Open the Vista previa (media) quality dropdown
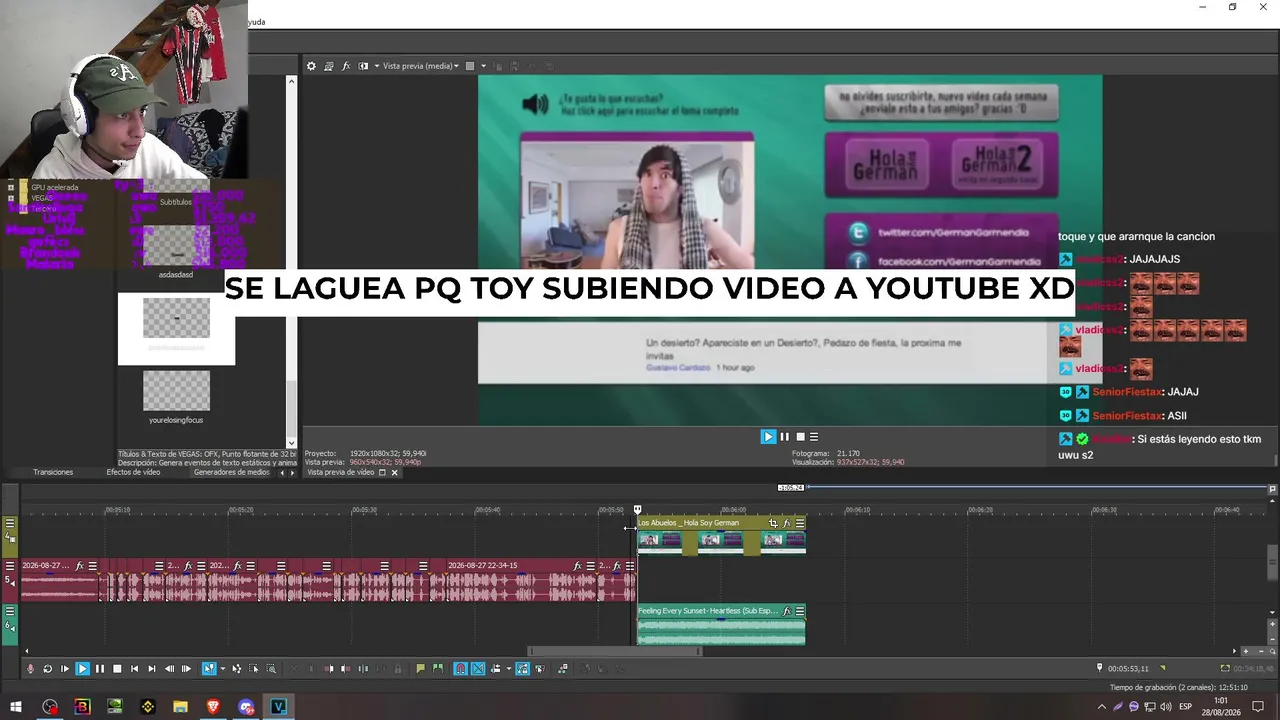This screenshot has width=1280, height=720. click(x=421, y=66)
